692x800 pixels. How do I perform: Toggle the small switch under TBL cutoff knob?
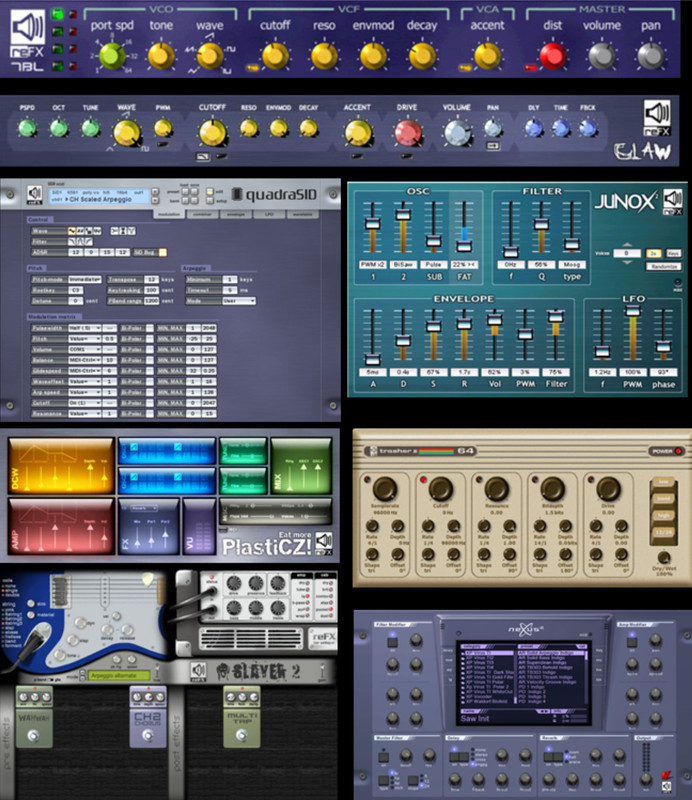[x=252, y=67]
